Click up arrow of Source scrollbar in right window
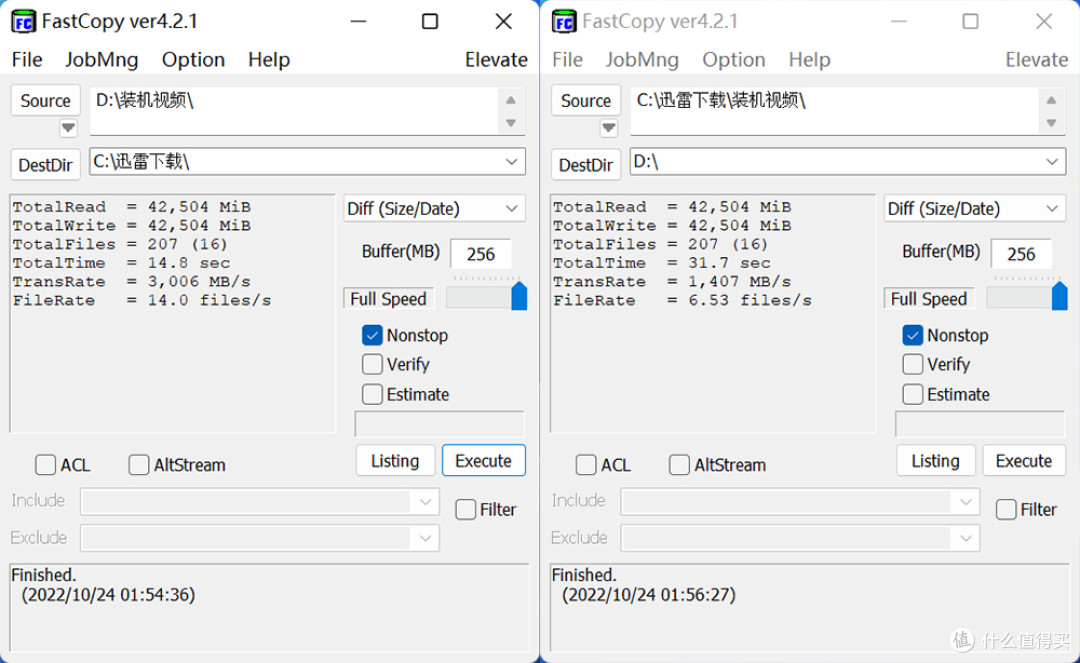 tap(1051, 101)
